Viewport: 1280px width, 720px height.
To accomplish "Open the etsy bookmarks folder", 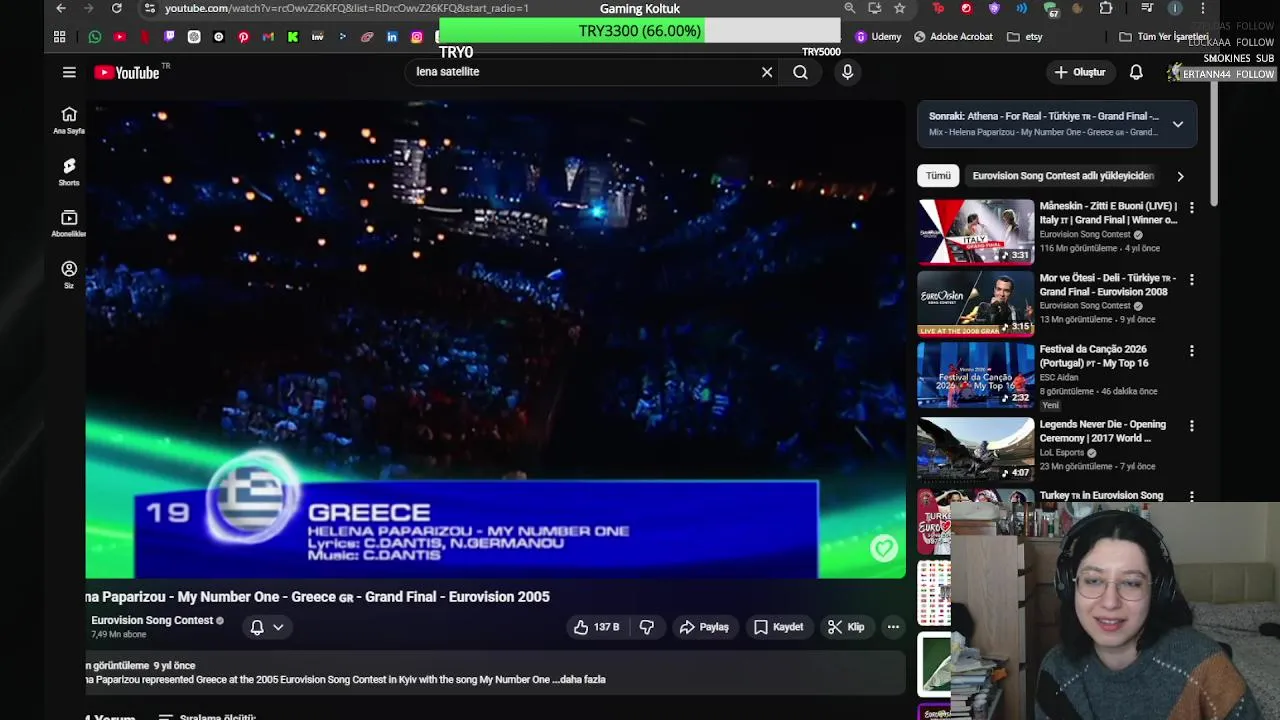I will tap(1025, 37).
